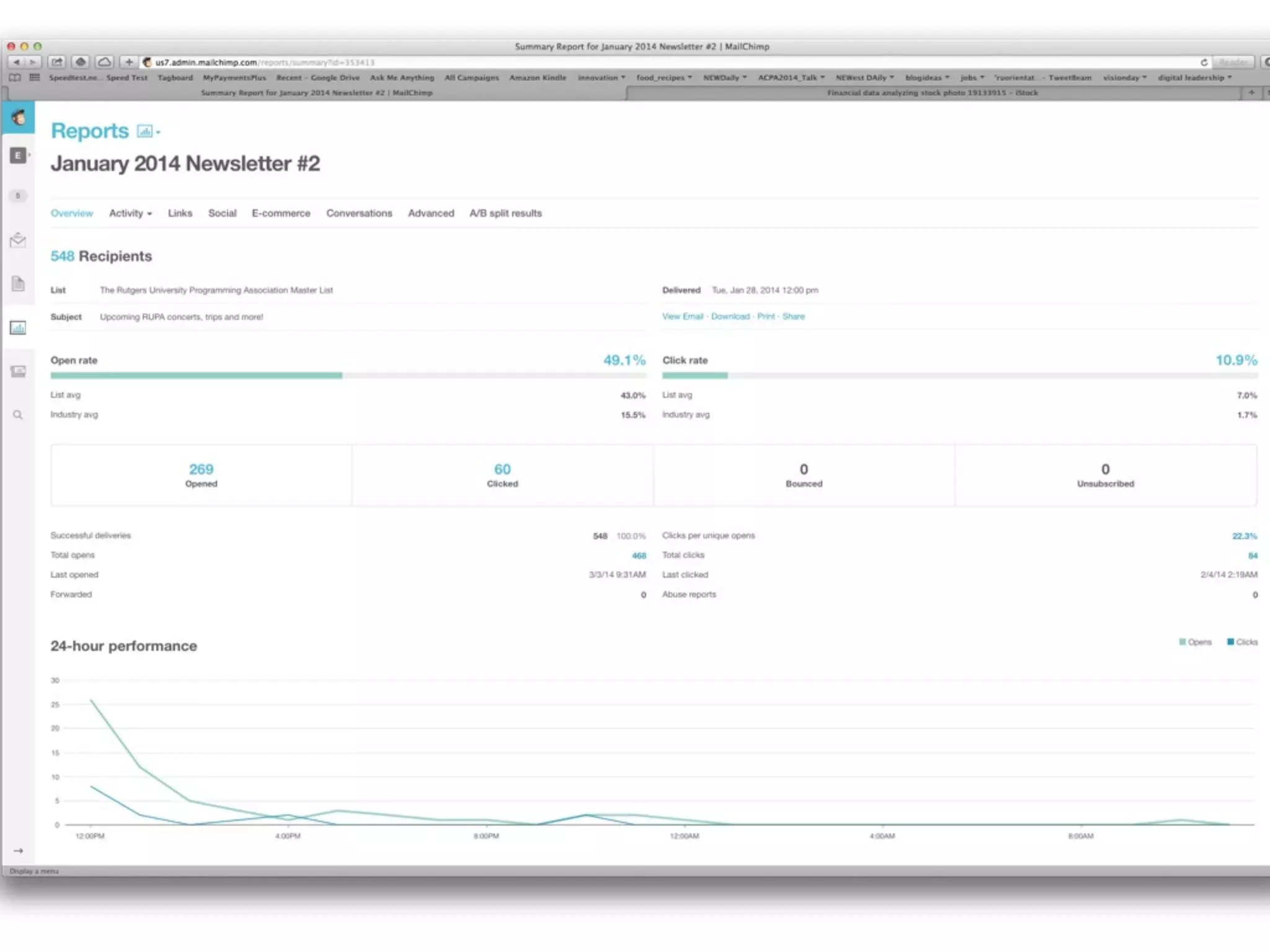
Task: Click the Download link
Action: pyautogui.click(x=730, y=316)
